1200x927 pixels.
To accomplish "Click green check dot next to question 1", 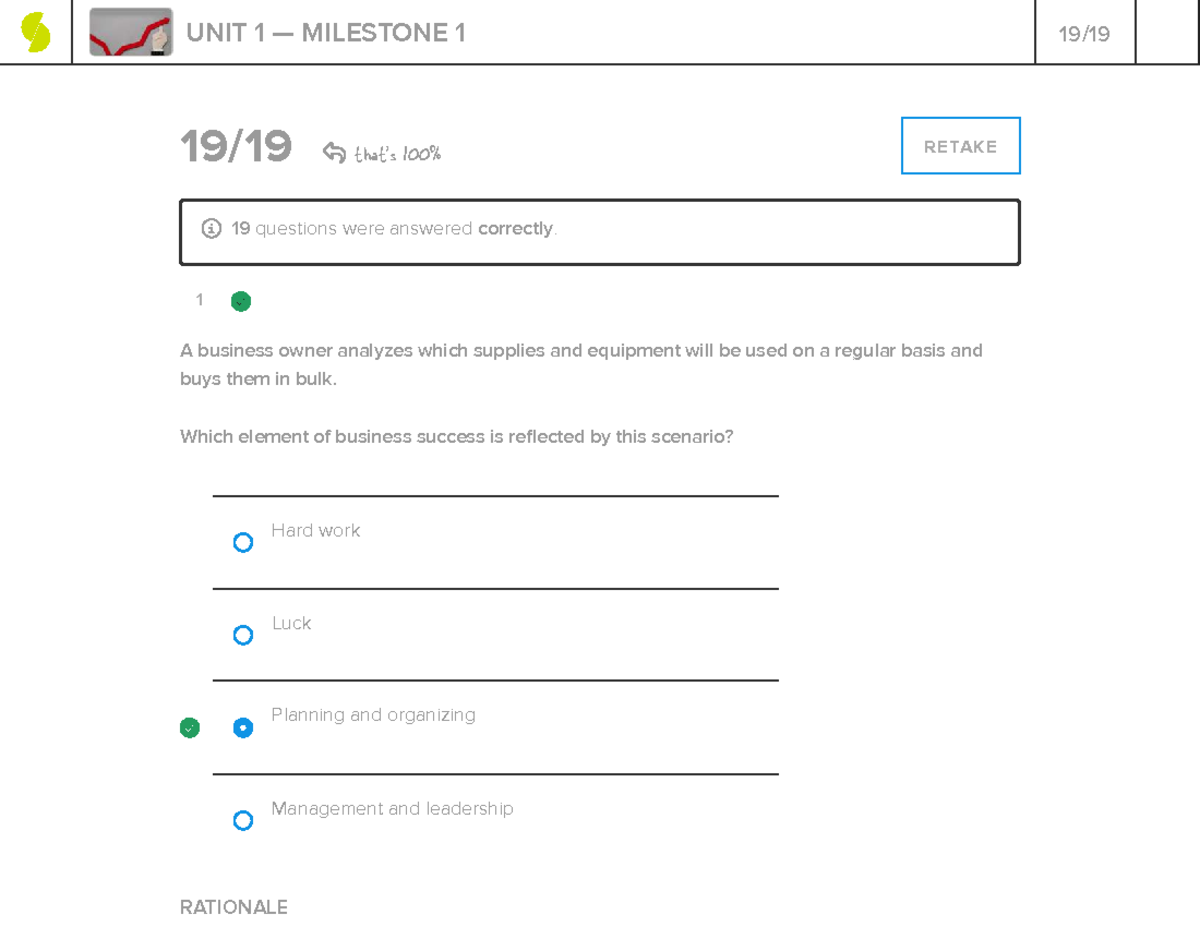I will point(241,301).
